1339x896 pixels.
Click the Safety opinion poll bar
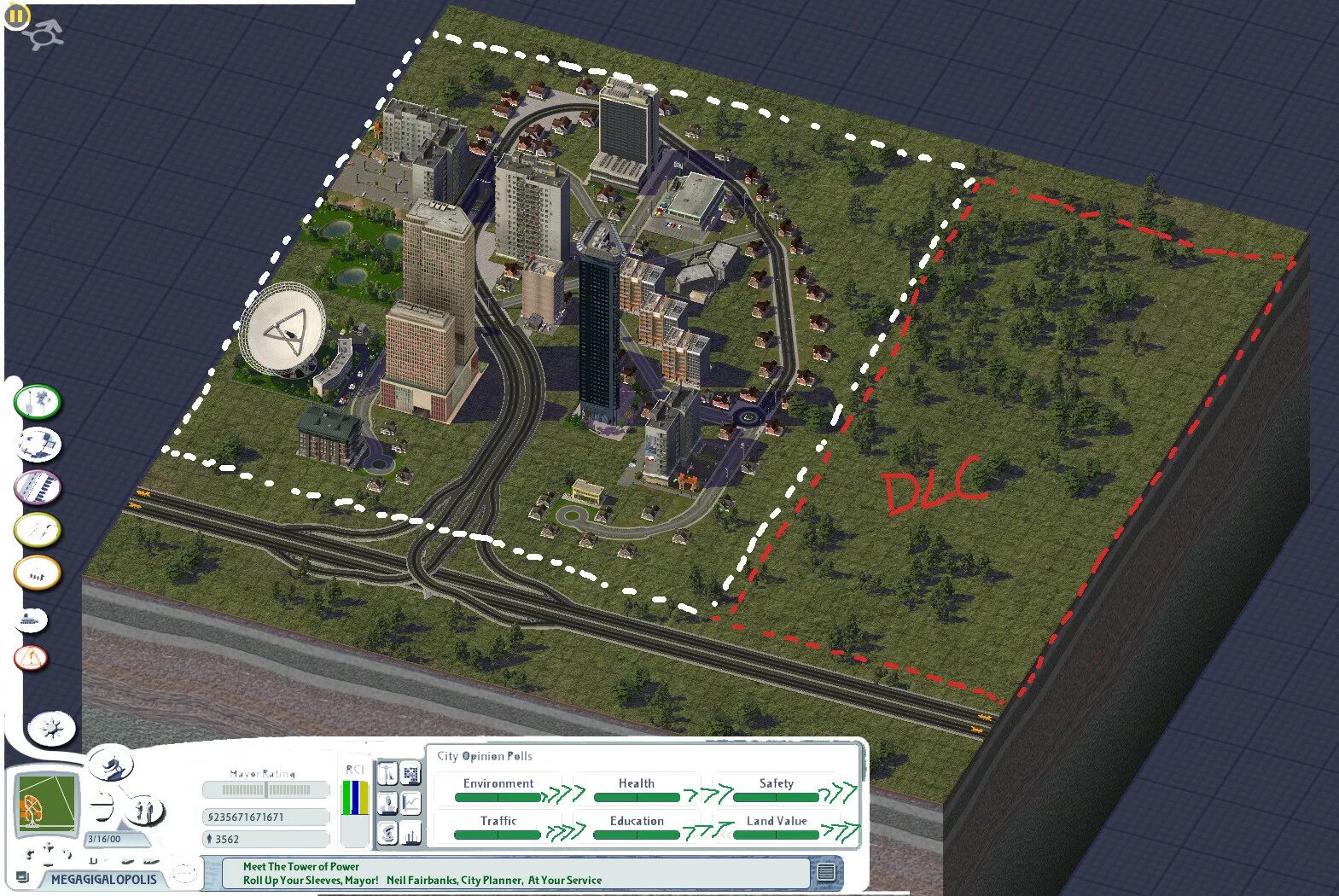tap(776, 797)
